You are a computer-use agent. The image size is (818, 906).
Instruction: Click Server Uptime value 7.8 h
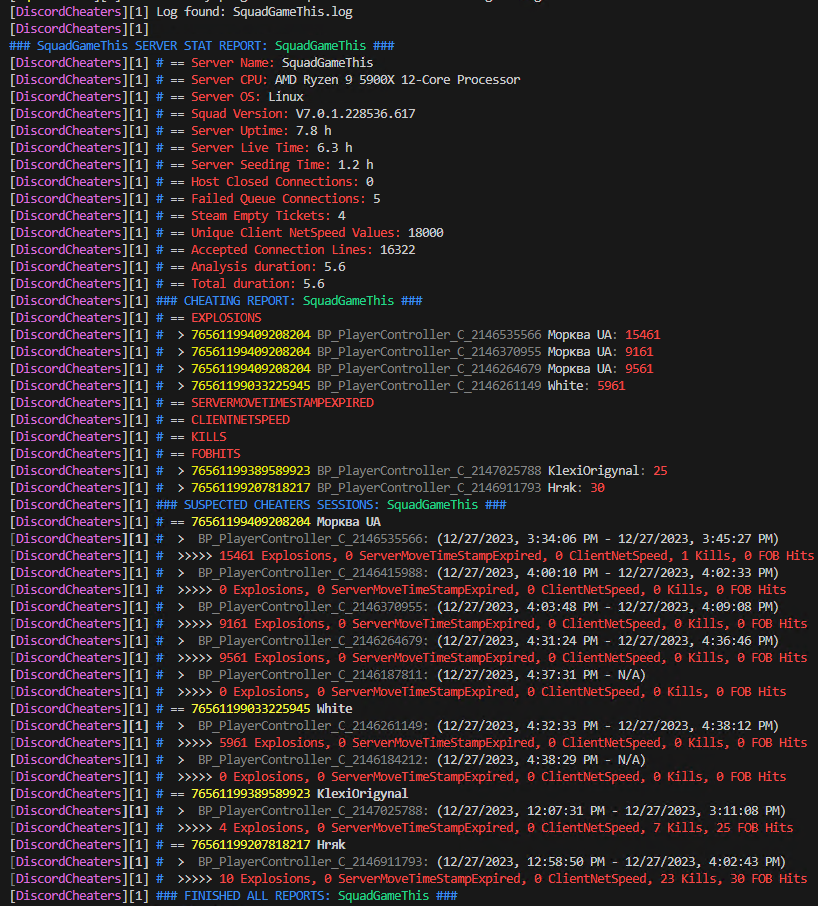[x=314, y=131]
